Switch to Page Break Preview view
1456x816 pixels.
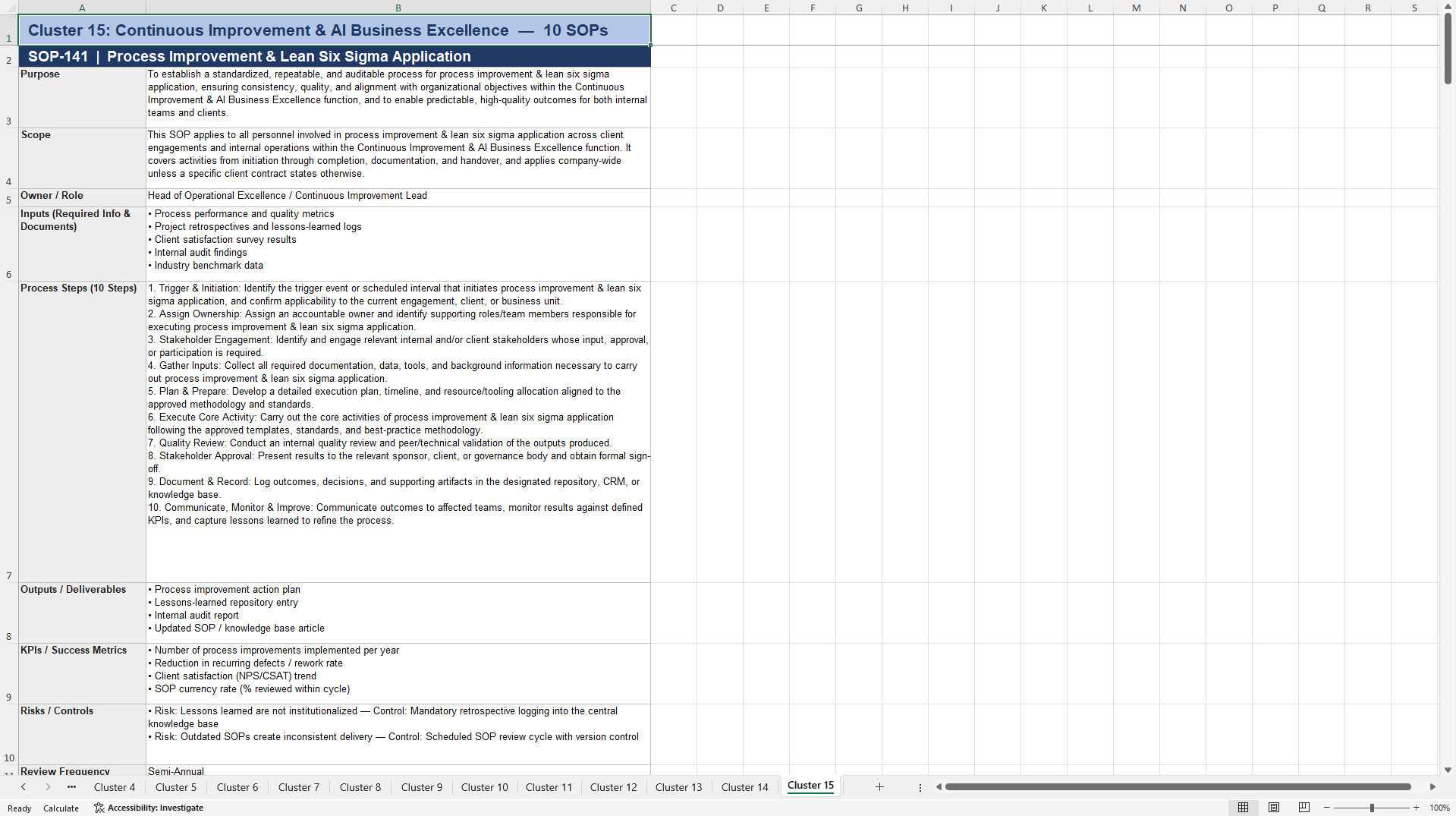click(1304, 808)
